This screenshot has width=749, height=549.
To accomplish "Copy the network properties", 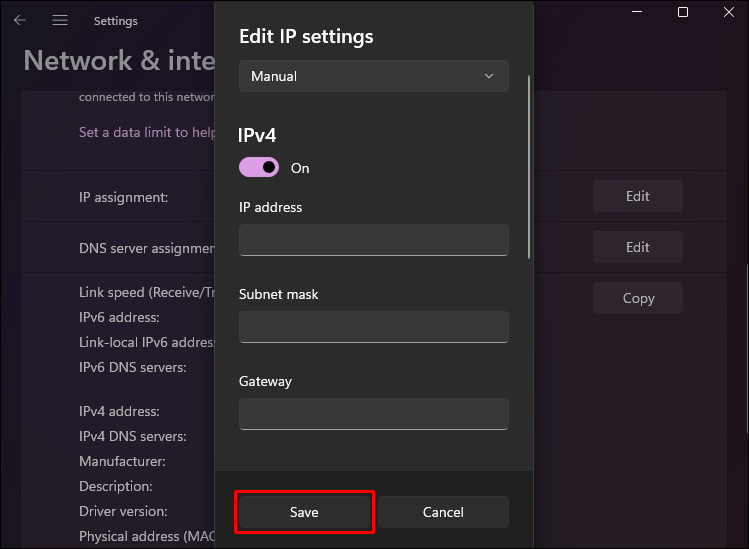I will [637, 298].
